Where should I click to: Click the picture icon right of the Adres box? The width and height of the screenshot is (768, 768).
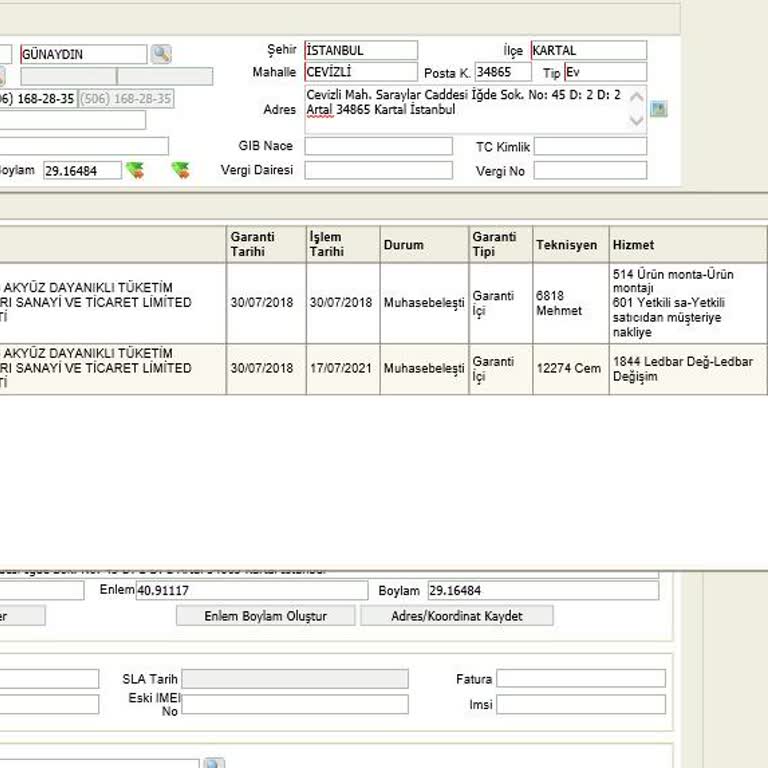coord(658,109)
